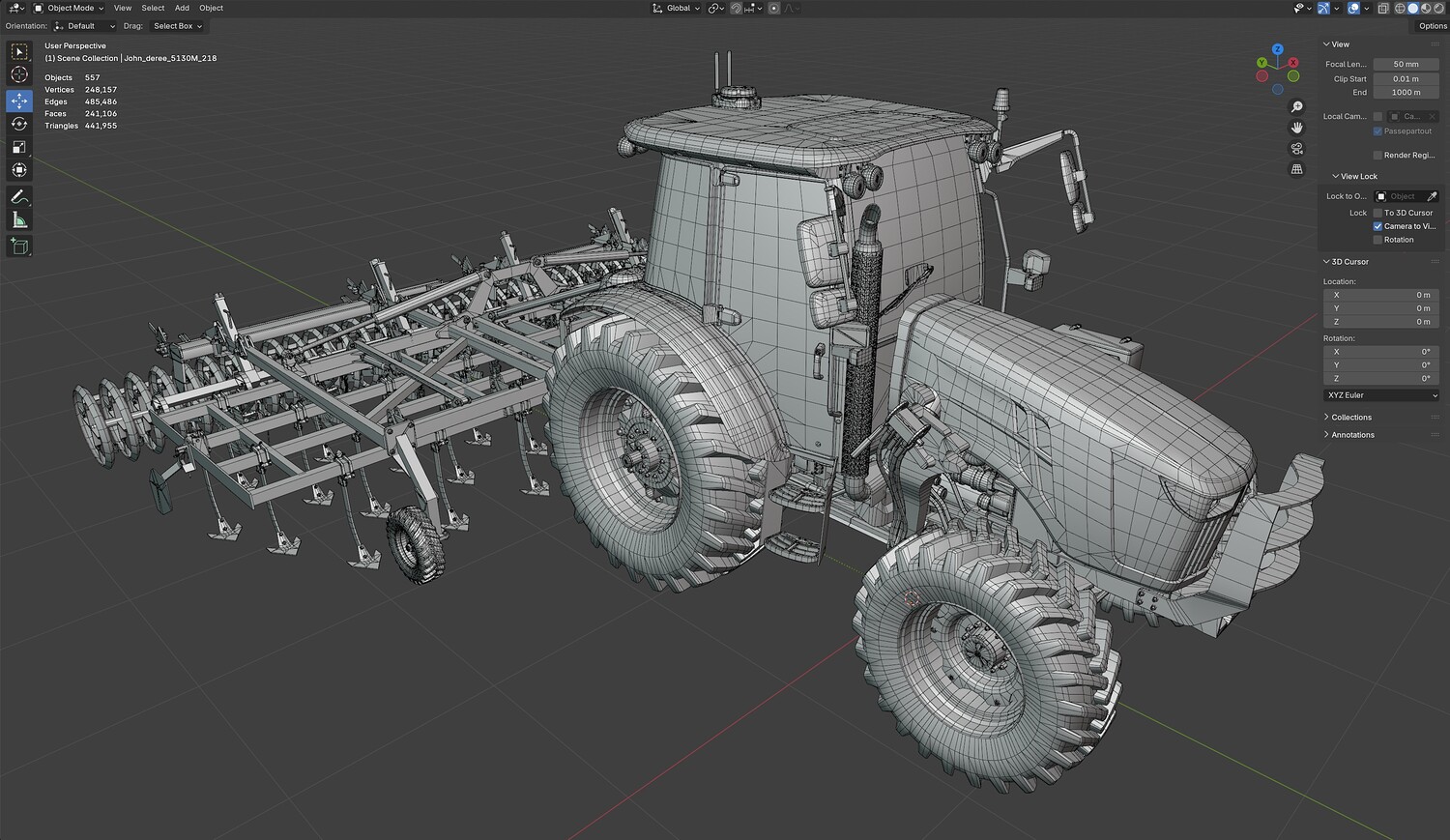1450x840 pixels.
Task: Collapse the 3D Cursor panel
Action: pos(1346,262)
